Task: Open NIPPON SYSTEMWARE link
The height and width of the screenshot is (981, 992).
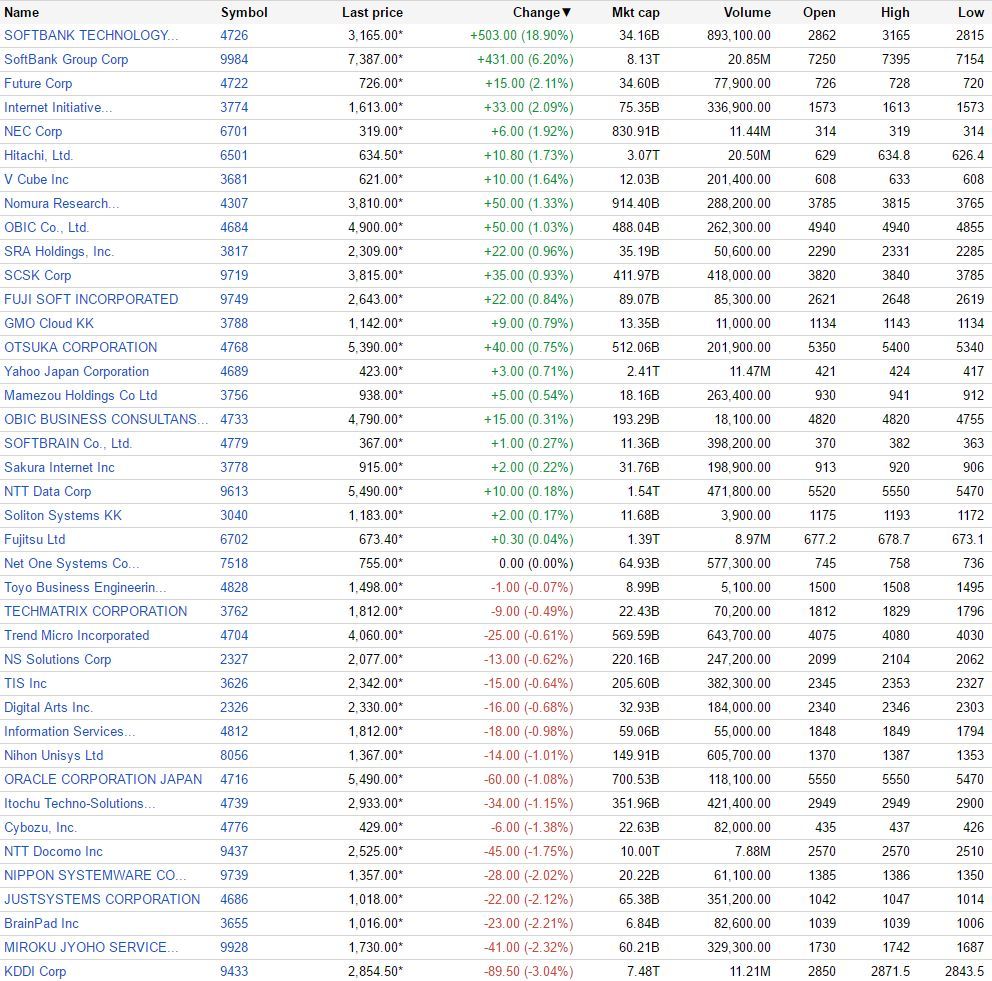Action: click(95, 876)
